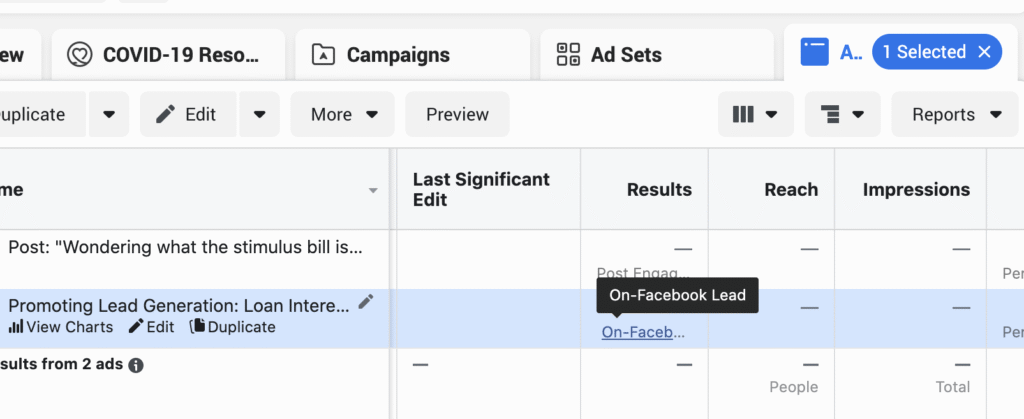
Task: Open the Reports dropdown
Action: coord(956,115)
